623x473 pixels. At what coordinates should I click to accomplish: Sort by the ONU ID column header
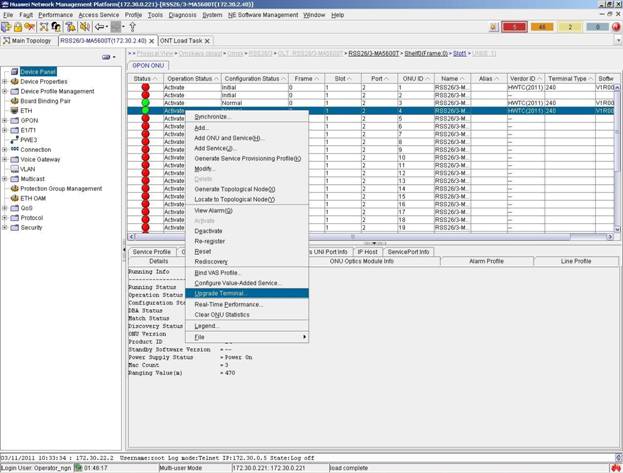(x=416, y=79)
